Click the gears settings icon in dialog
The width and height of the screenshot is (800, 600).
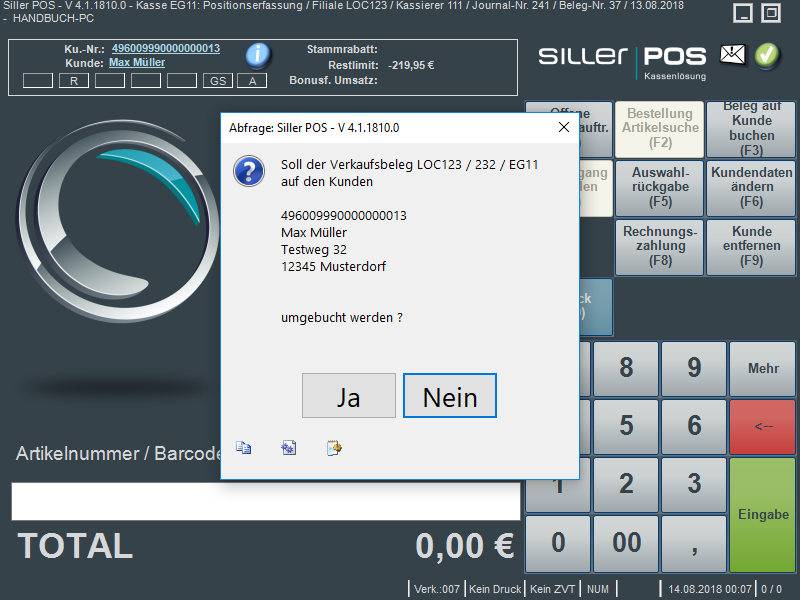[288, 448]
